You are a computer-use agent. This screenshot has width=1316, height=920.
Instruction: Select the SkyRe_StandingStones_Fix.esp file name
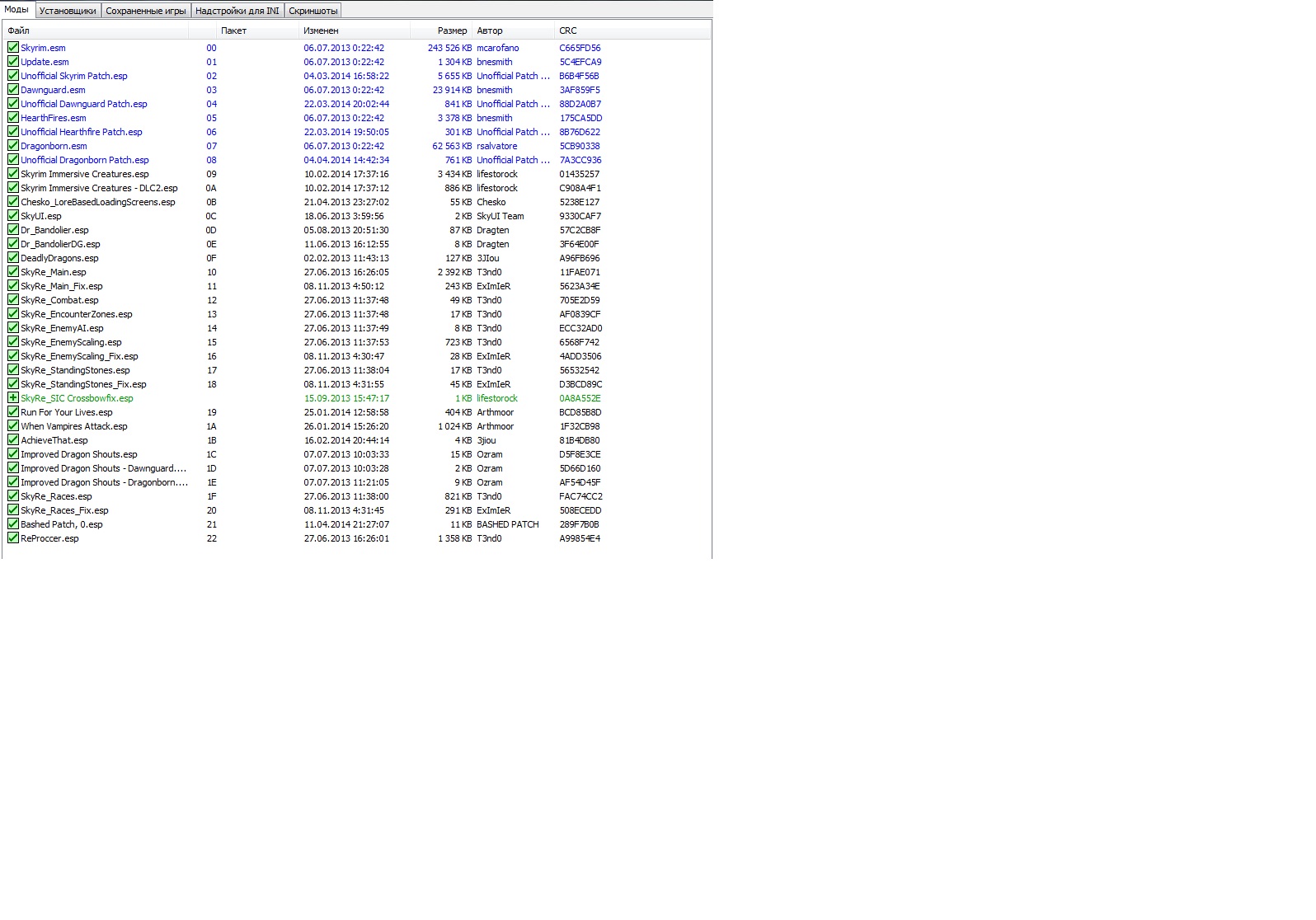coord(83,384)
